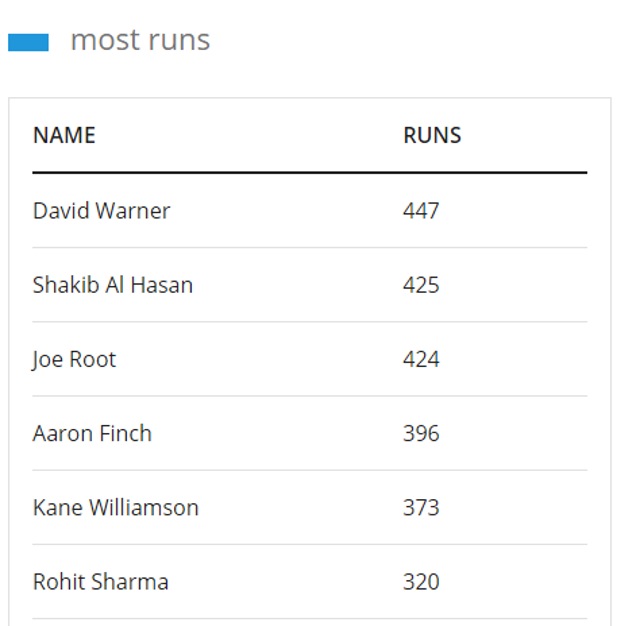Click Shakib Al Hasan's 425 runs value

point(421,285)
